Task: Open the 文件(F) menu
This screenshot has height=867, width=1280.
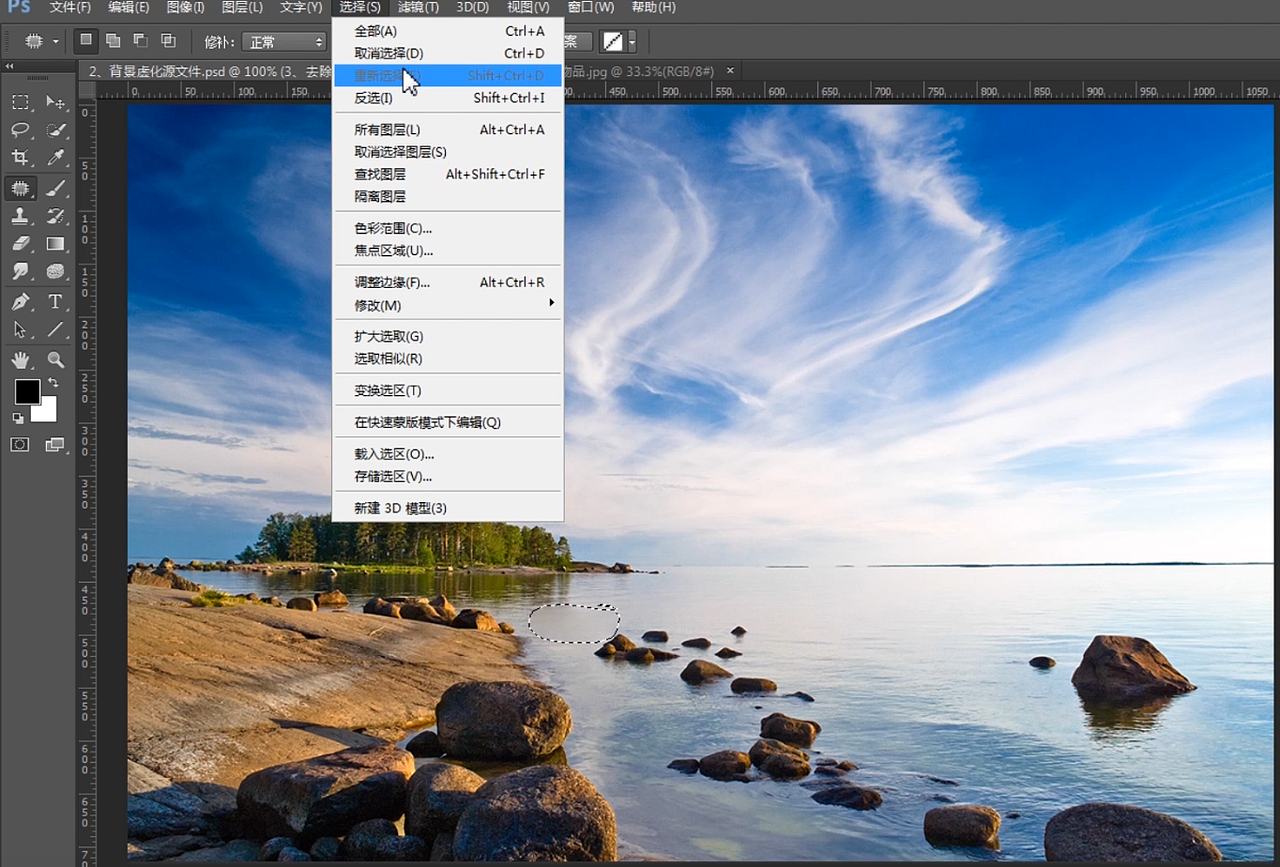Action: (x=70, y=7)
